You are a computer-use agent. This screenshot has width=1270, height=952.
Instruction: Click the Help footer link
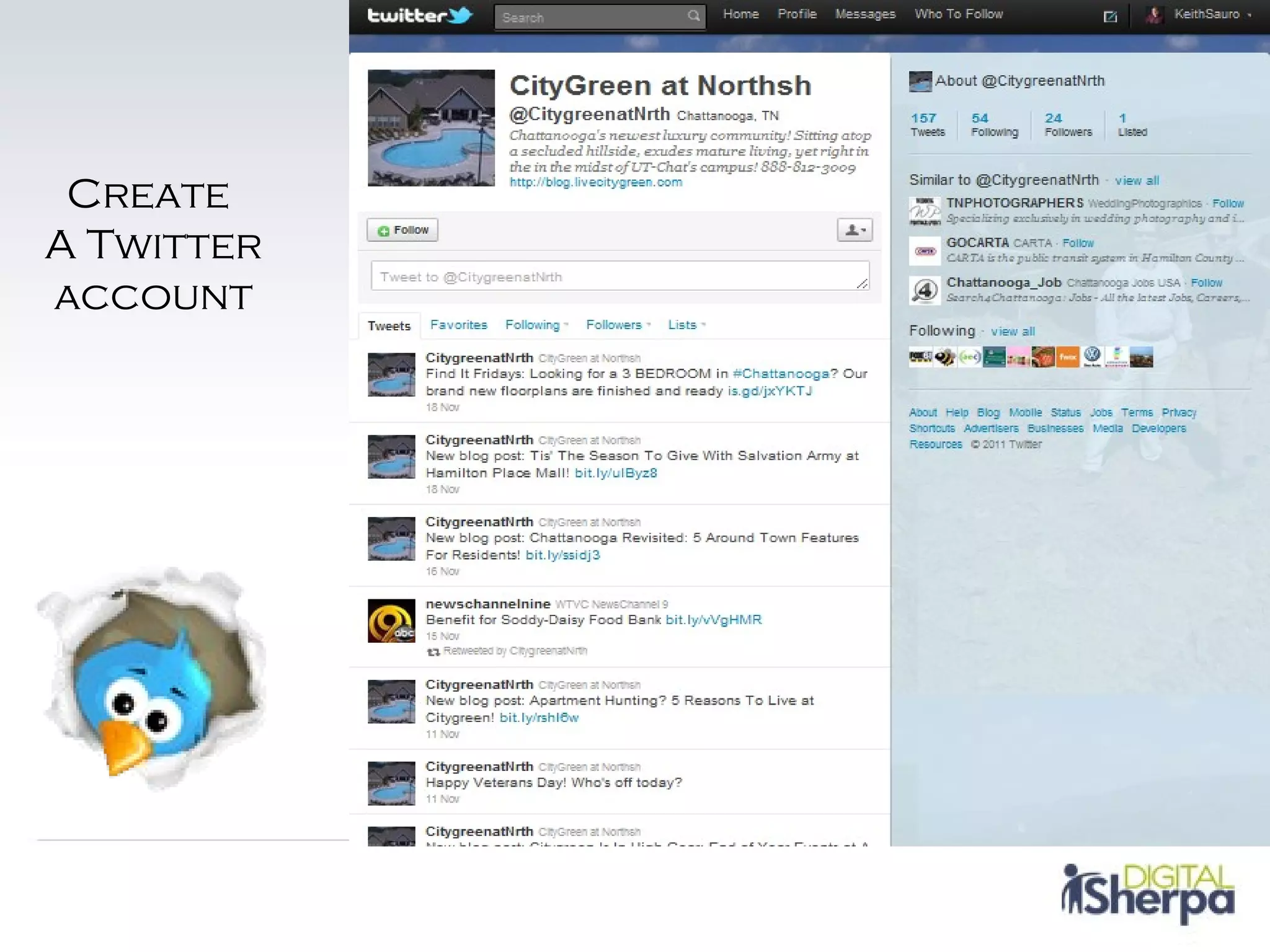(957, 413)
